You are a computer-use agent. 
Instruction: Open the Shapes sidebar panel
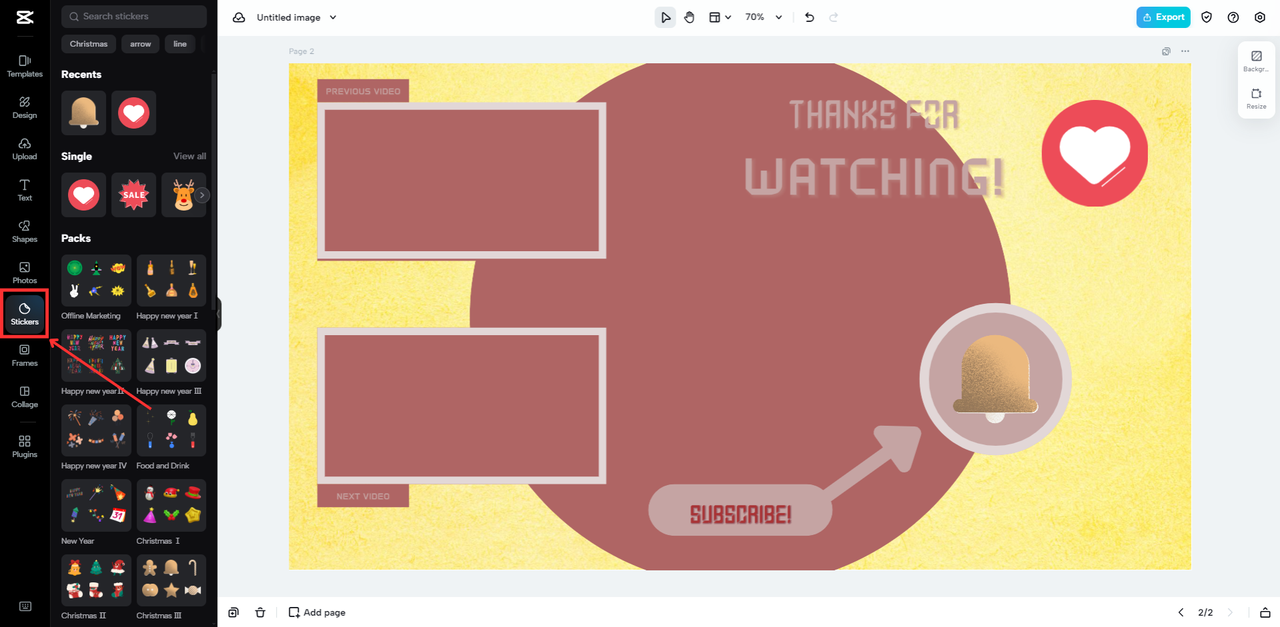[25, 231]
